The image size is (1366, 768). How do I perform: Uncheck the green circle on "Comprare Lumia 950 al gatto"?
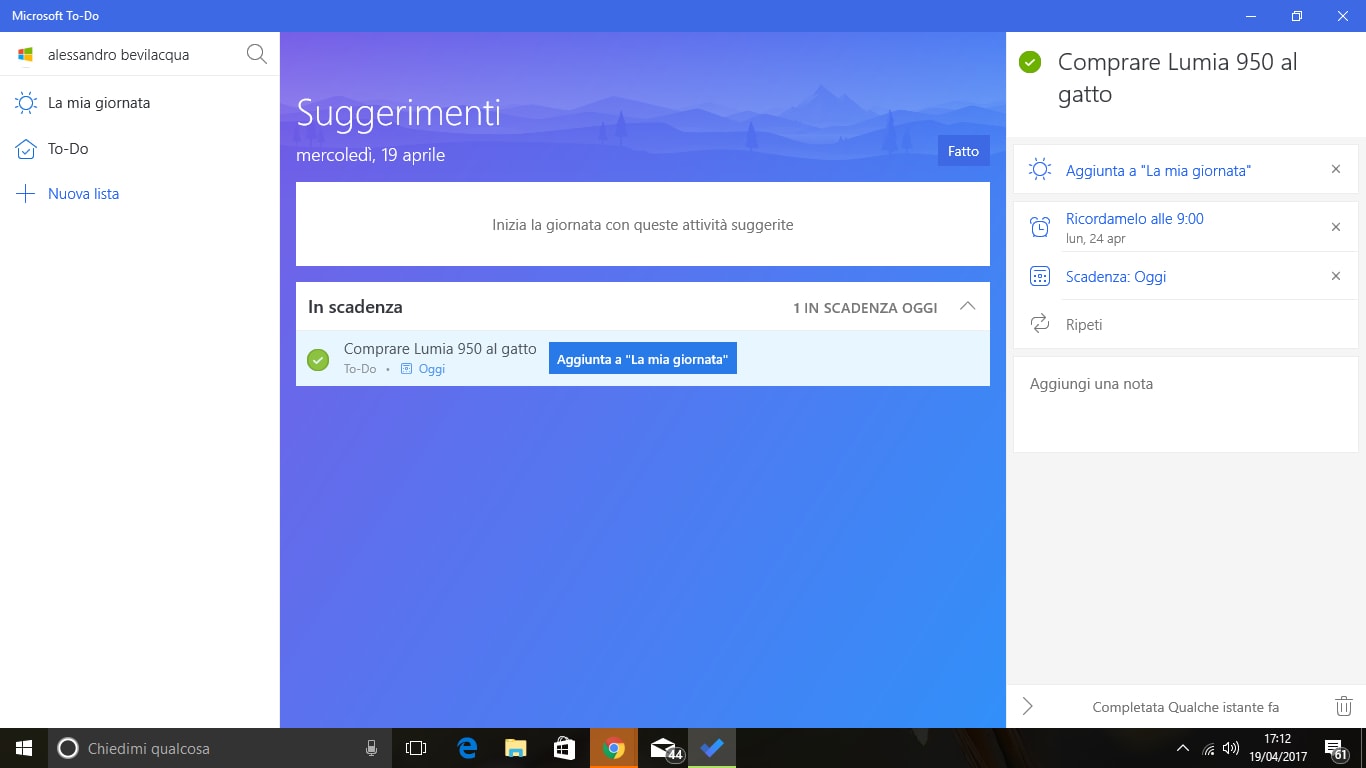pos(318,358)
